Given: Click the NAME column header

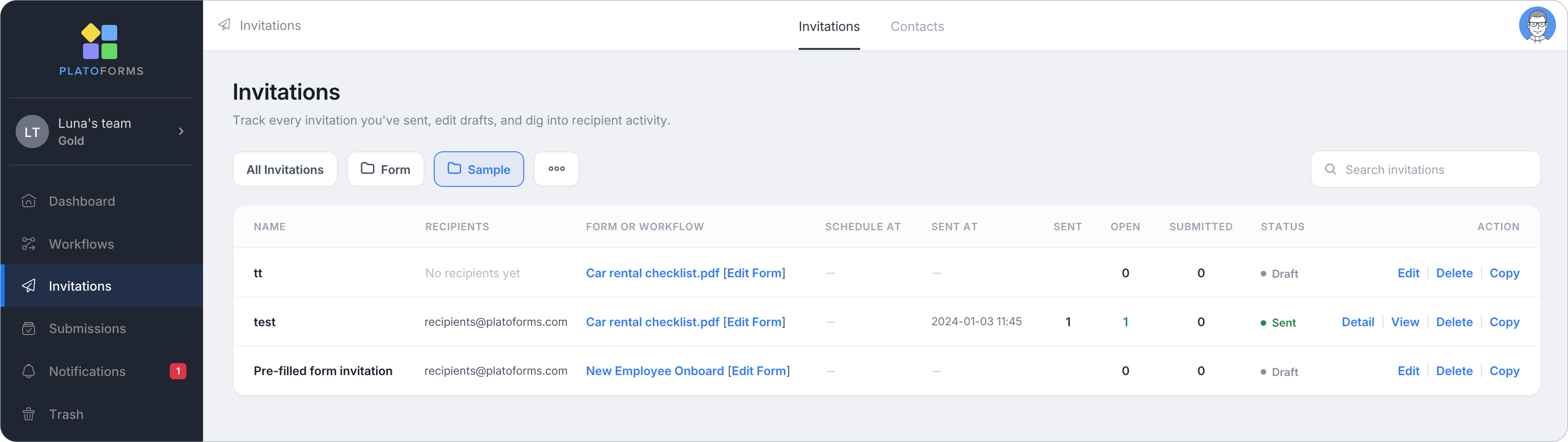Looking at the screenshot, I should [x=269, y=227].
